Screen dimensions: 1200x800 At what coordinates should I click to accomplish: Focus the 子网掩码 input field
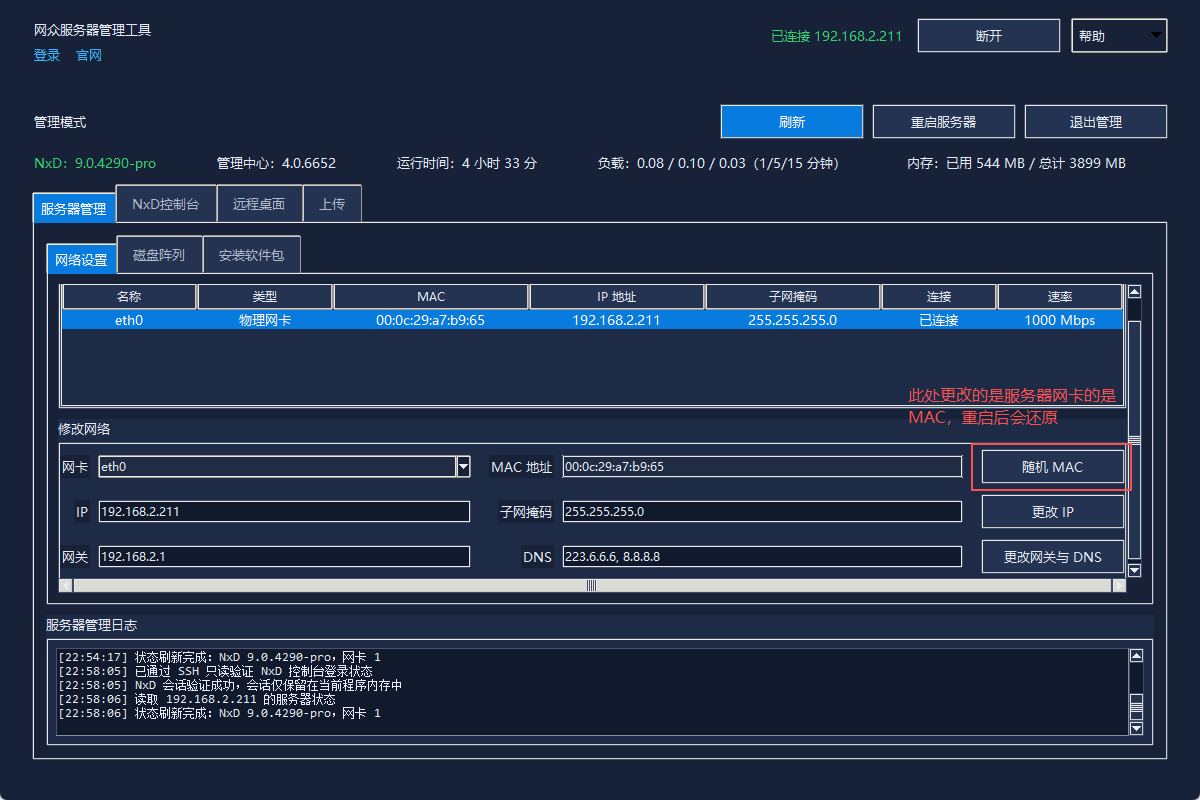(x=762, y=512)
